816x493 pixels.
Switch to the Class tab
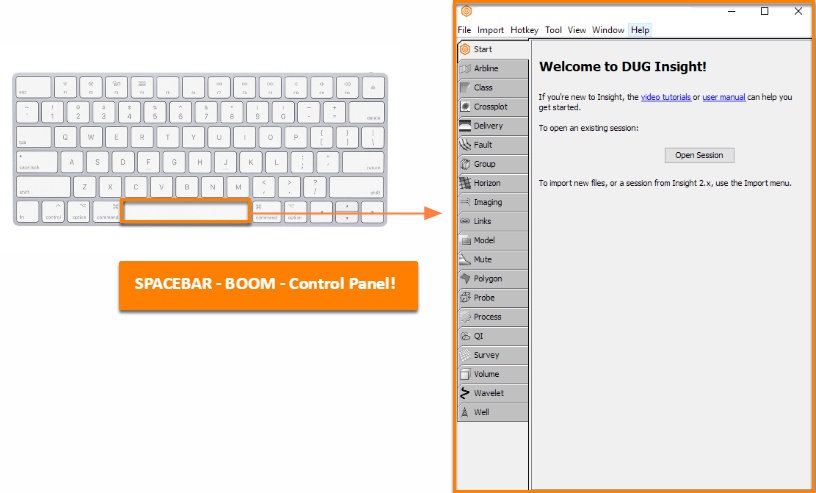point(493,87)
